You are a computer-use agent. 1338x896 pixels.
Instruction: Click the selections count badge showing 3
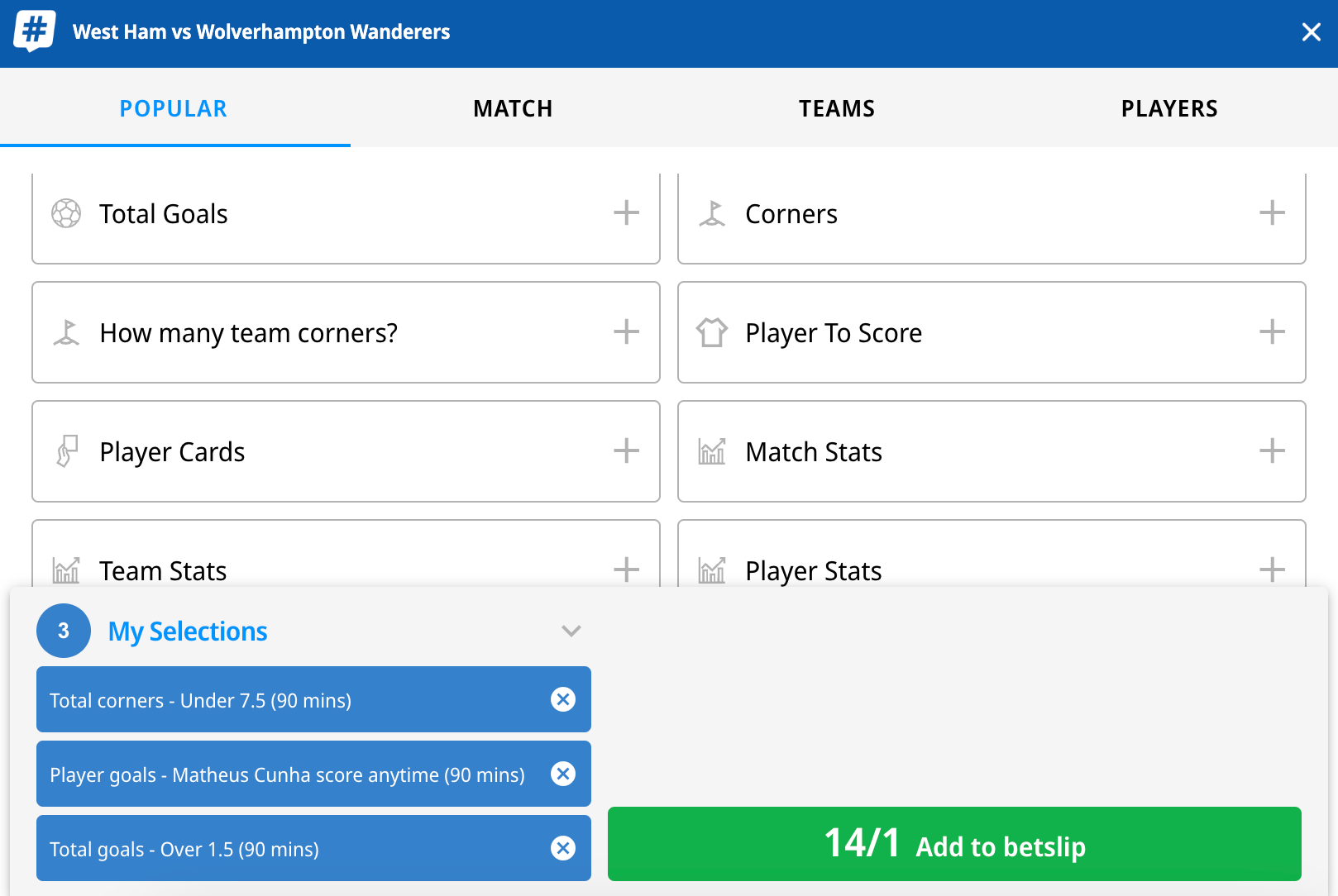click(x=64, y=631)
